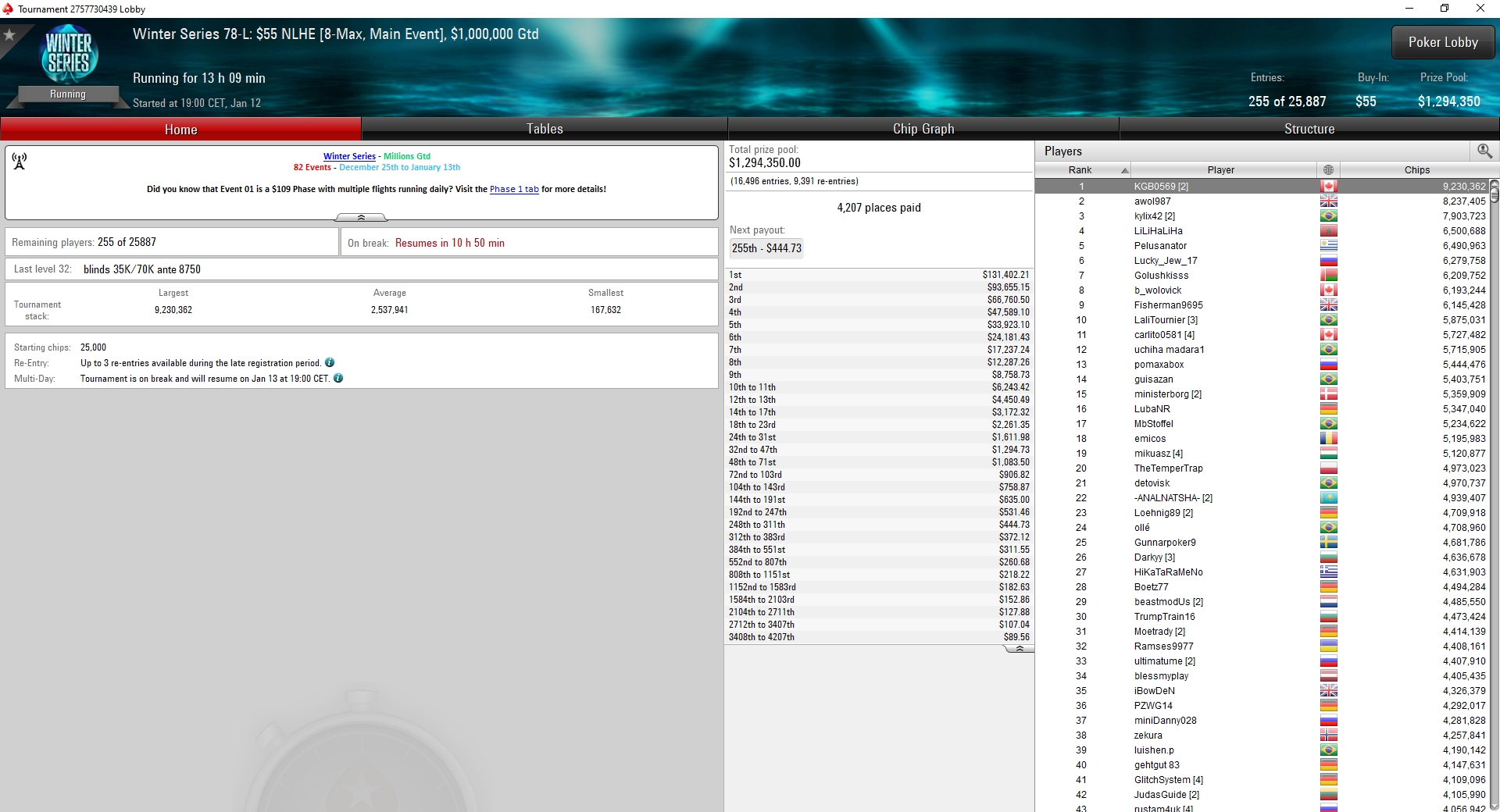Click Greece flag beside HiKaTaRaMeNo
Image resolution: width=1500 pixels, height=812 pixels.
pos(1328,572)
